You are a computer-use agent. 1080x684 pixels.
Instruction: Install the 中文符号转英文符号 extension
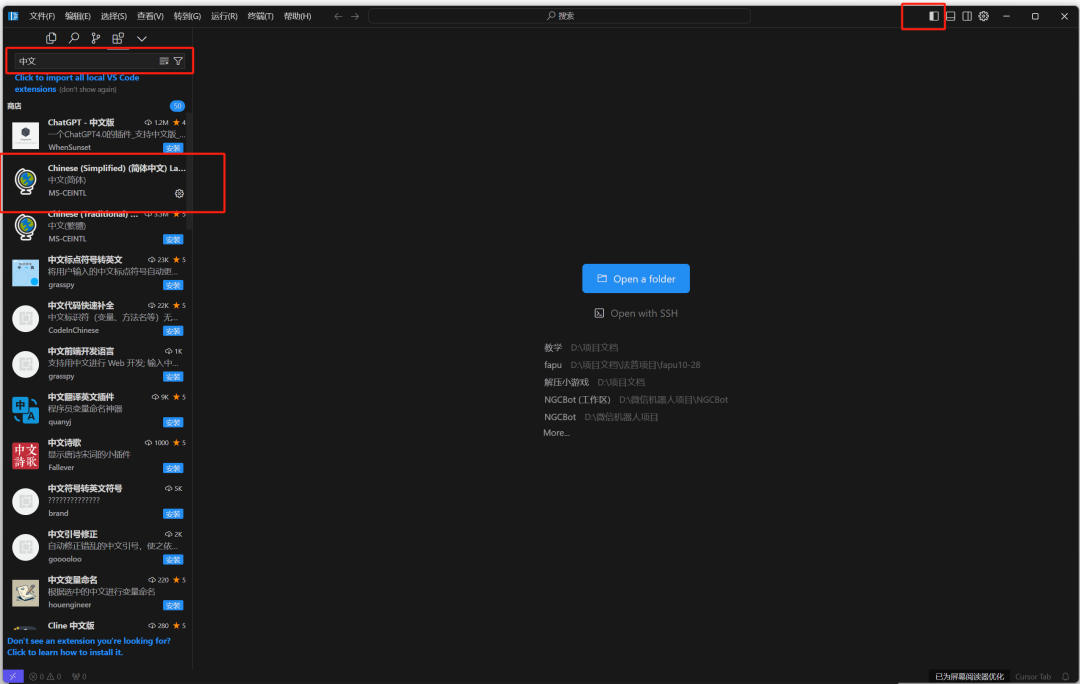tap(173, 514)
